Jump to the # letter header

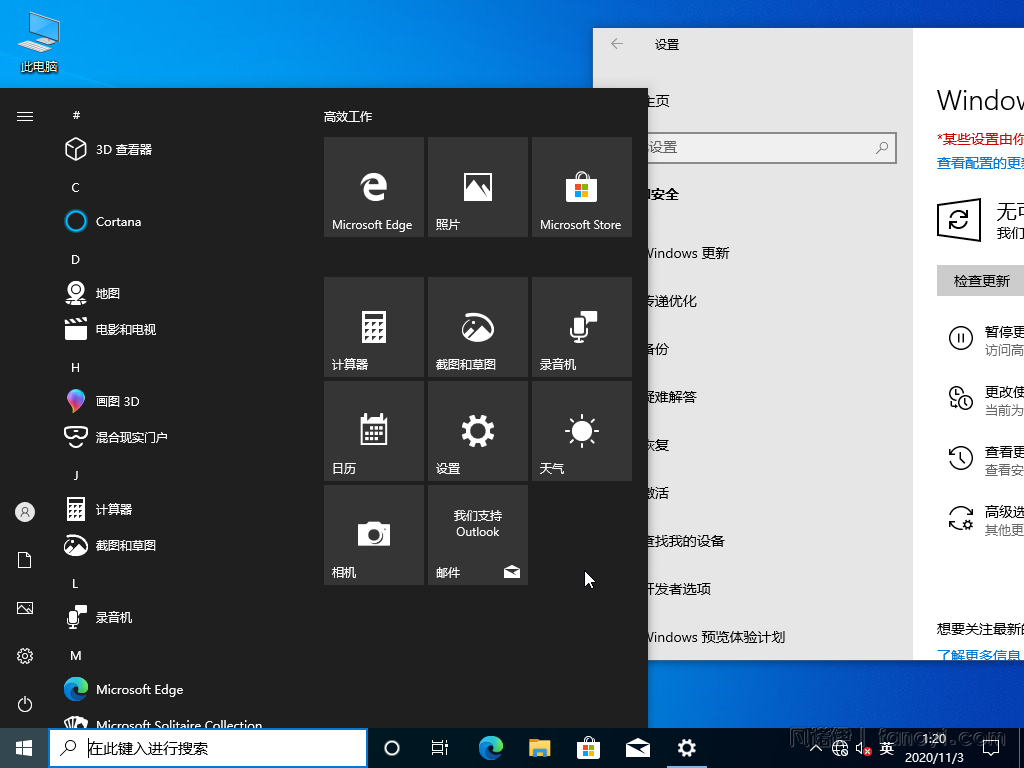(76, 115)
